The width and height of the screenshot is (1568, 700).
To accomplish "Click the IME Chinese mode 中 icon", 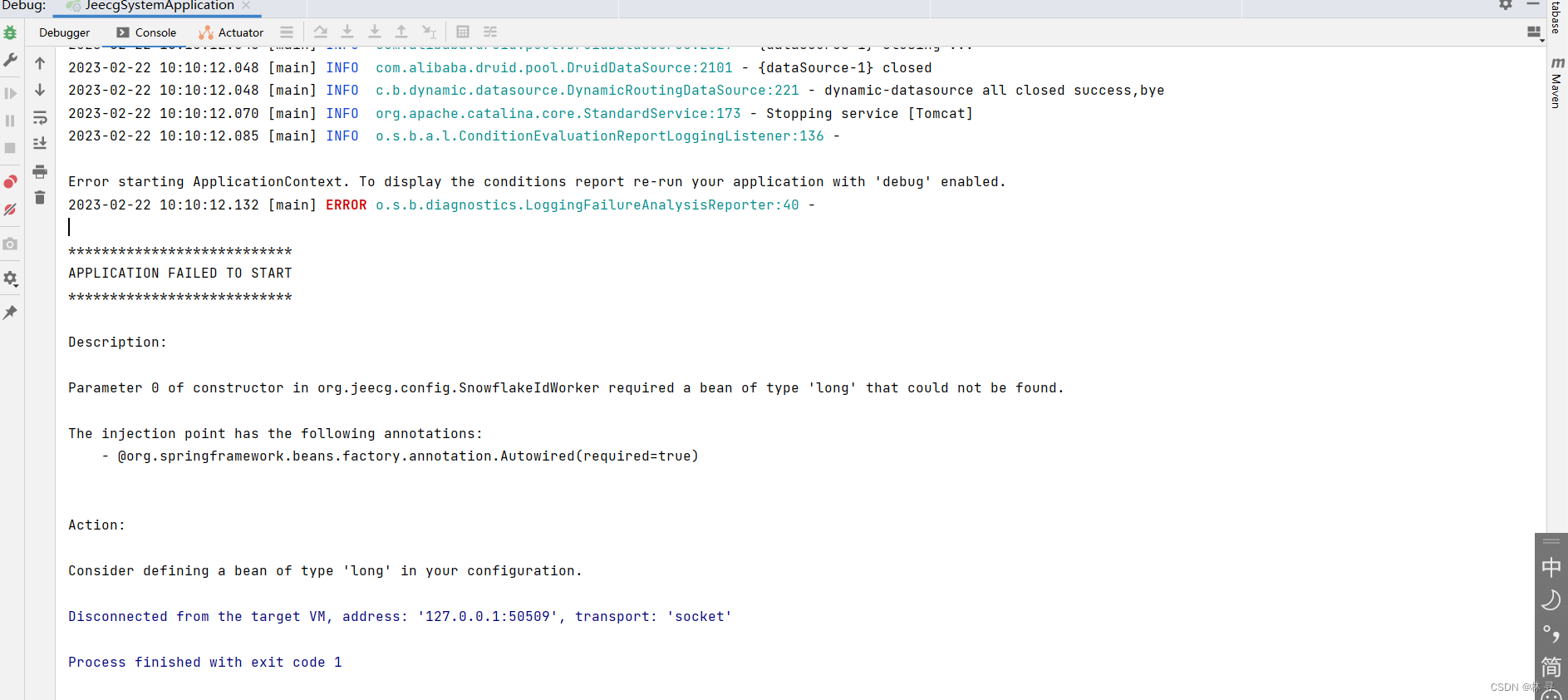I will [1551, 568].
